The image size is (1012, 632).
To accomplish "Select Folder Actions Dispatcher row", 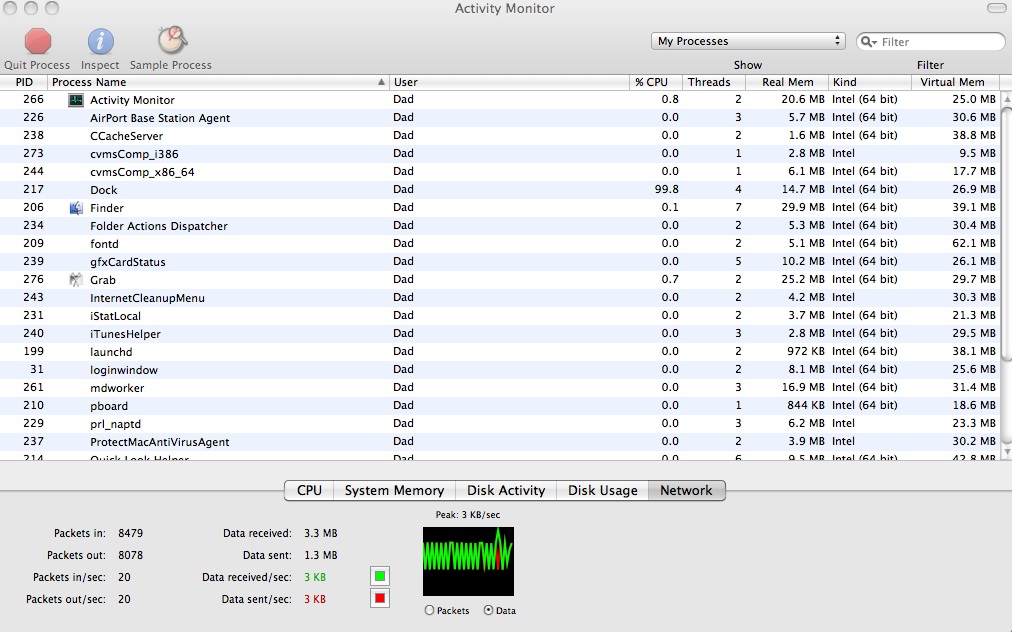I will [500, 226].
